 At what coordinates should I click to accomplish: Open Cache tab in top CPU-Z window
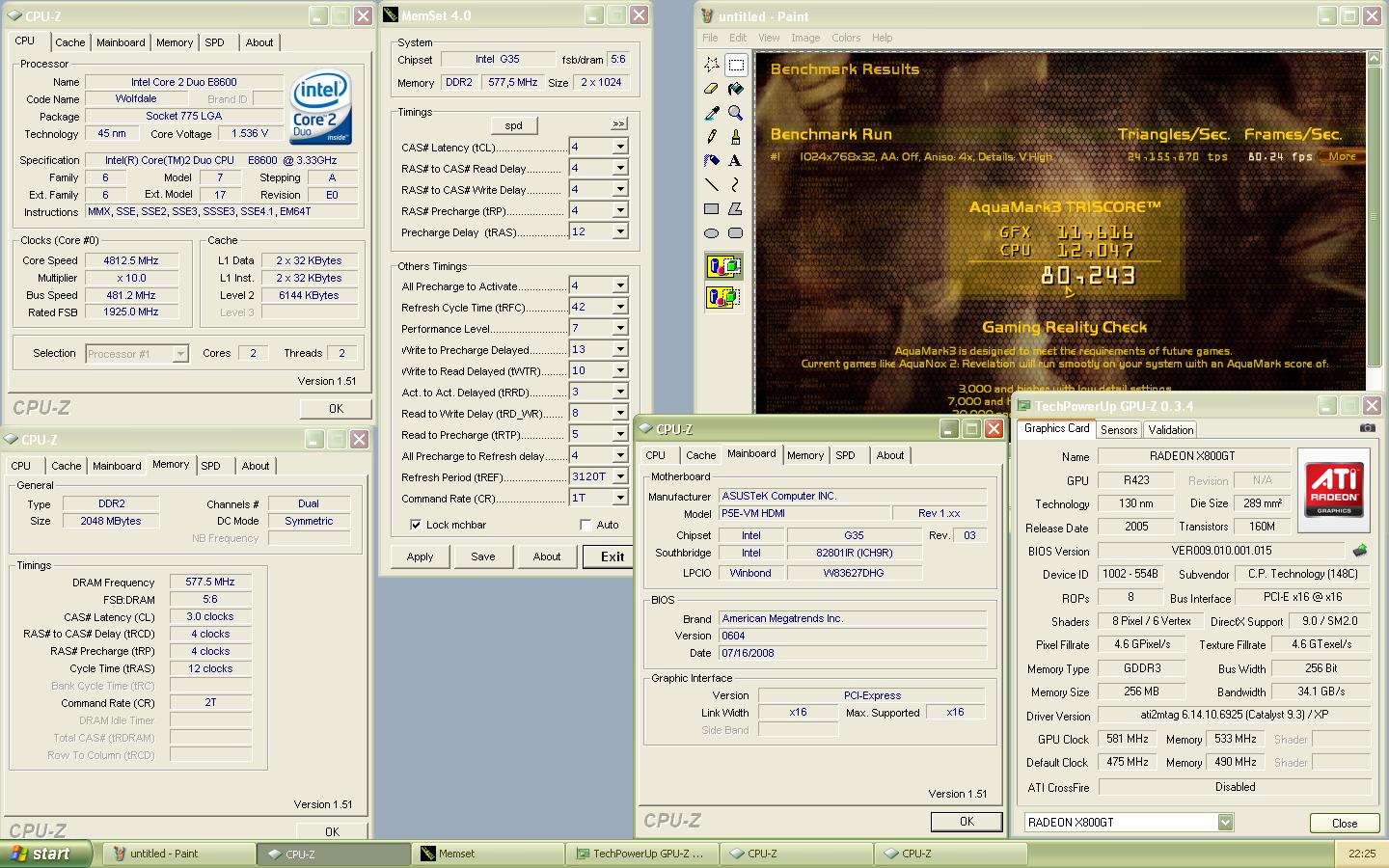click(x=69, y=42)
